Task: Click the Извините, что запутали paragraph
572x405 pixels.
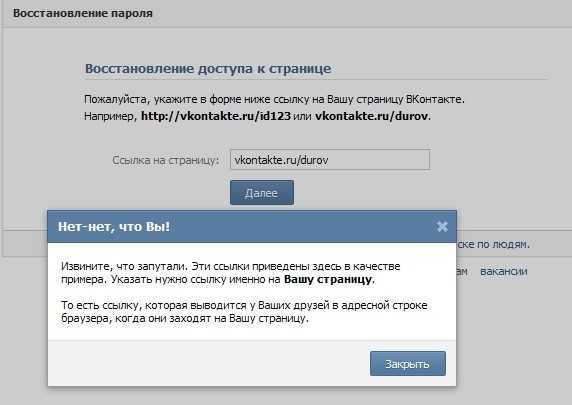Action: (x=231, y=273)
